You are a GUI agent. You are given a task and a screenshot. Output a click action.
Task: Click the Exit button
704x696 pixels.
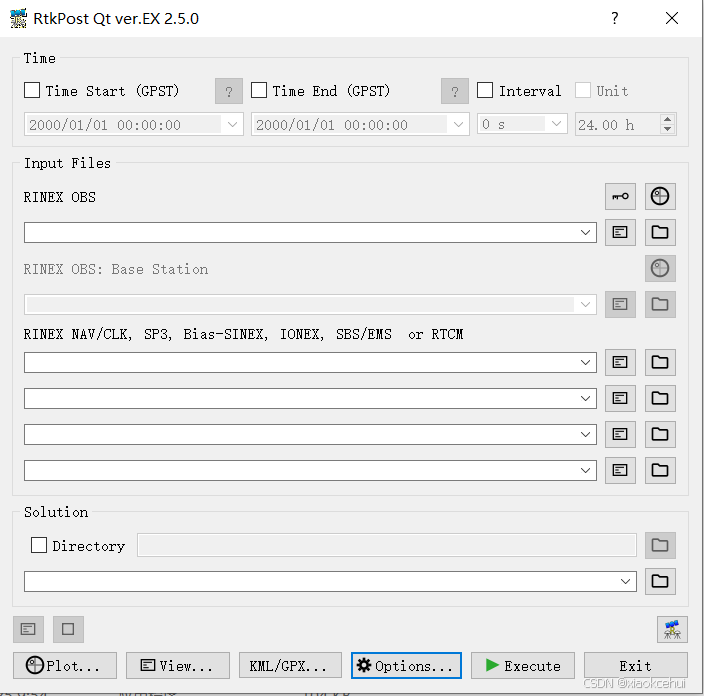pos(636,665)
